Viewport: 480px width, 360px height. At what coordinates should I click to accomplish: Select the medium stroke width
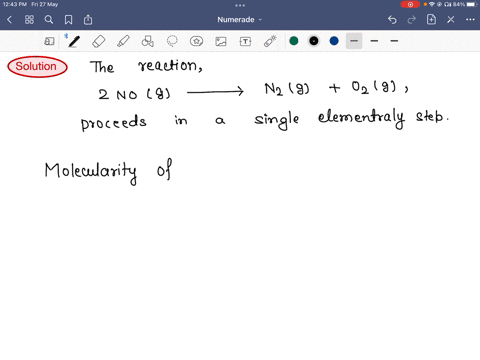(374, 41)
